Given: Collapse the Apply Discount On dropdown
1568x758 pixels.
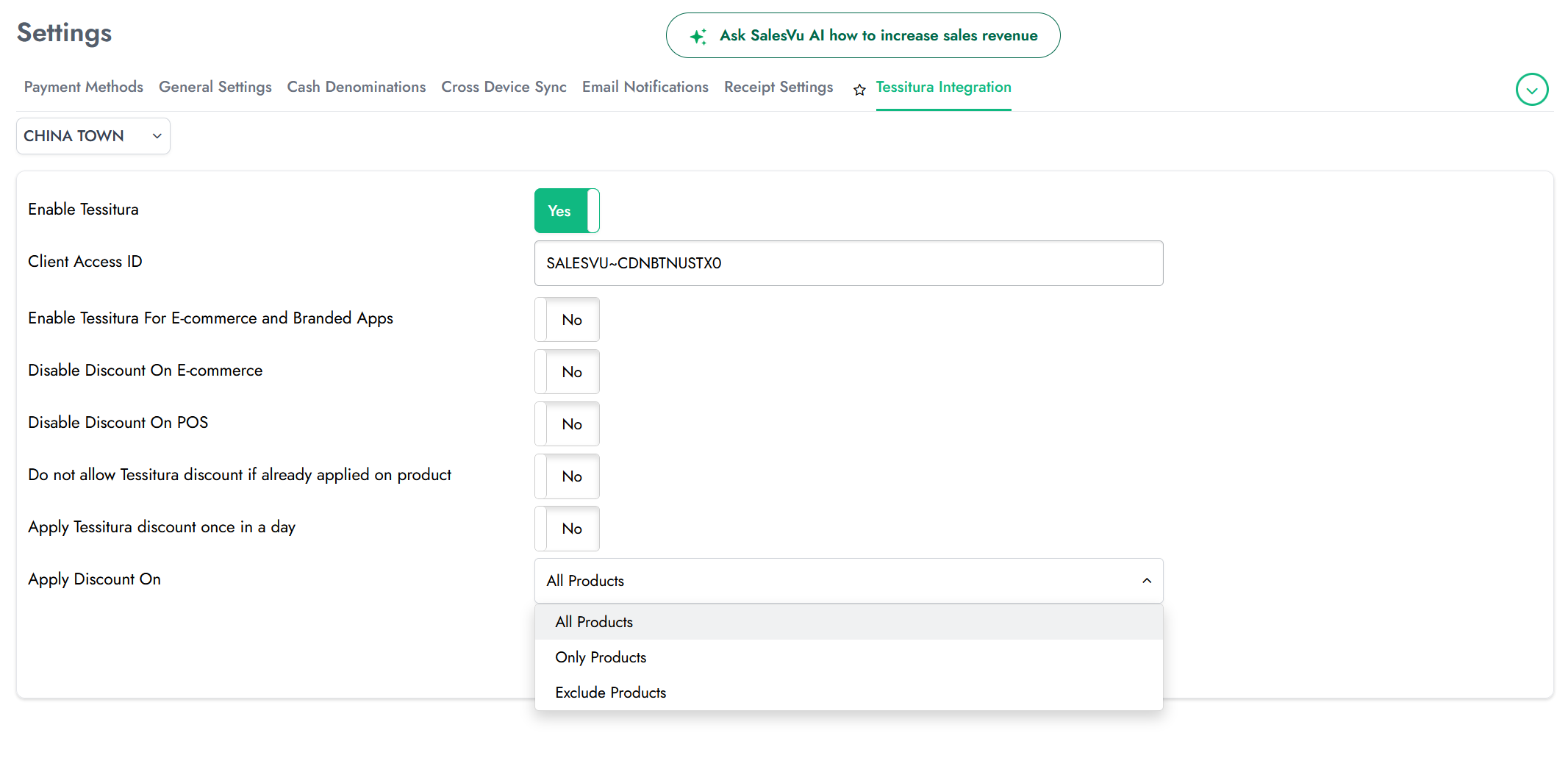Looking at the screenshot, I should pos(849,581).
